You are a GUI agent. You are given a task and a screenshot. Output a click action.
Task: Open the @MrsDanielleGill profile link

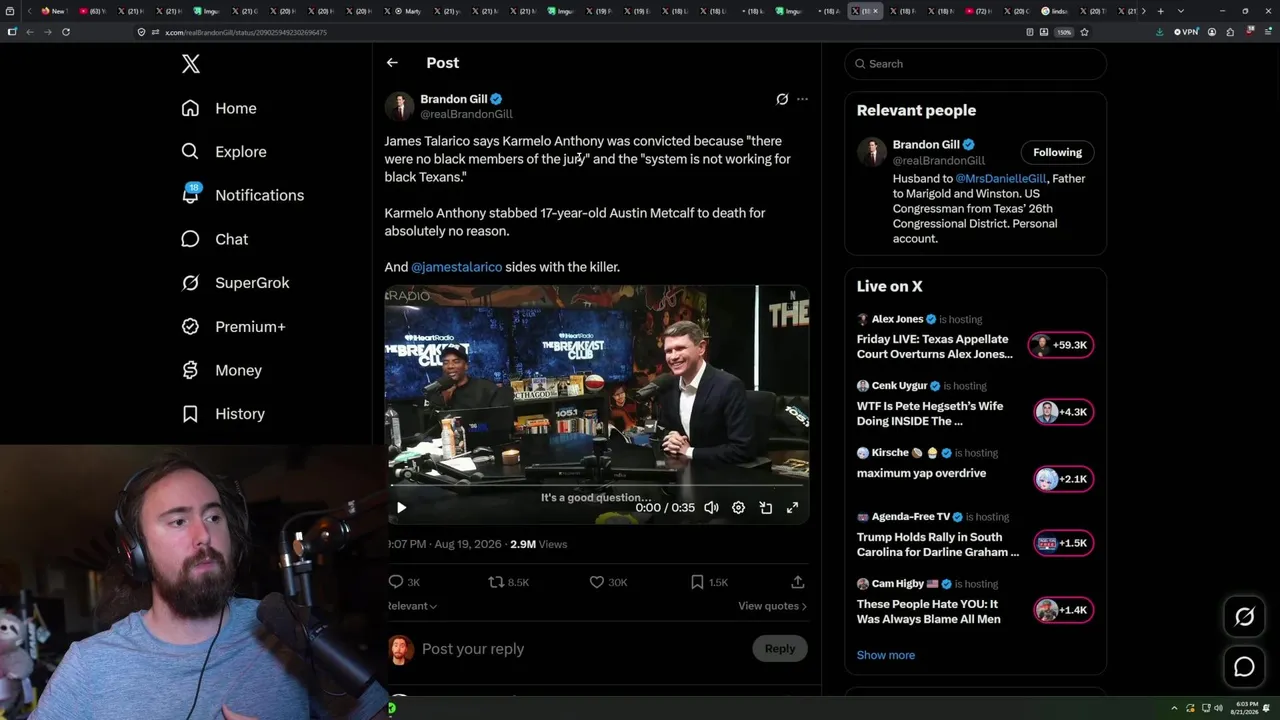pos(1001,179)
